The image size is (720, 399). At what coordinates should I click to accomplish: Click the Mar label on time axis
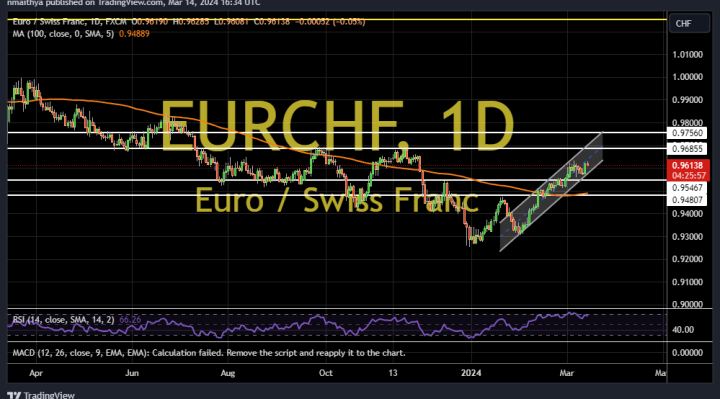567,373
